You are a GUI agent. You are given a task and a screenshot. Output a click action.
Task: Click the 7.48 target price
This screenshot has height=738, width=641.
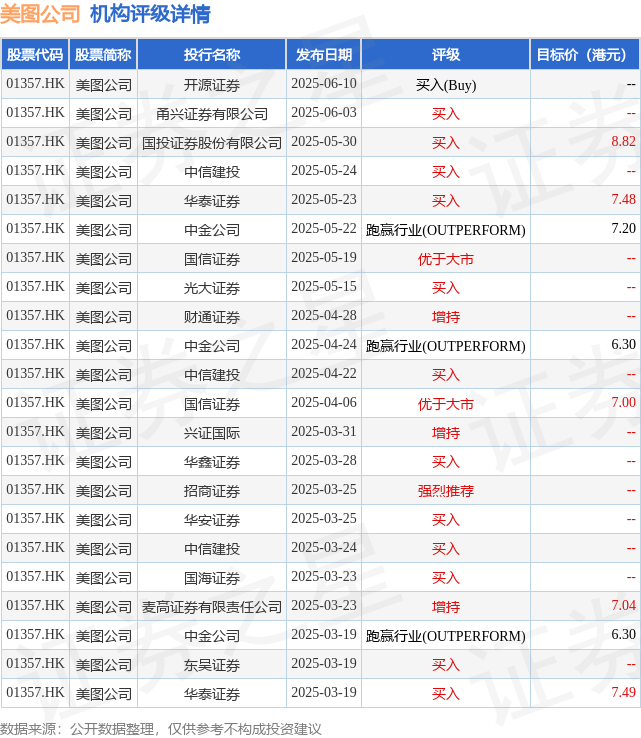pos(623,200)
